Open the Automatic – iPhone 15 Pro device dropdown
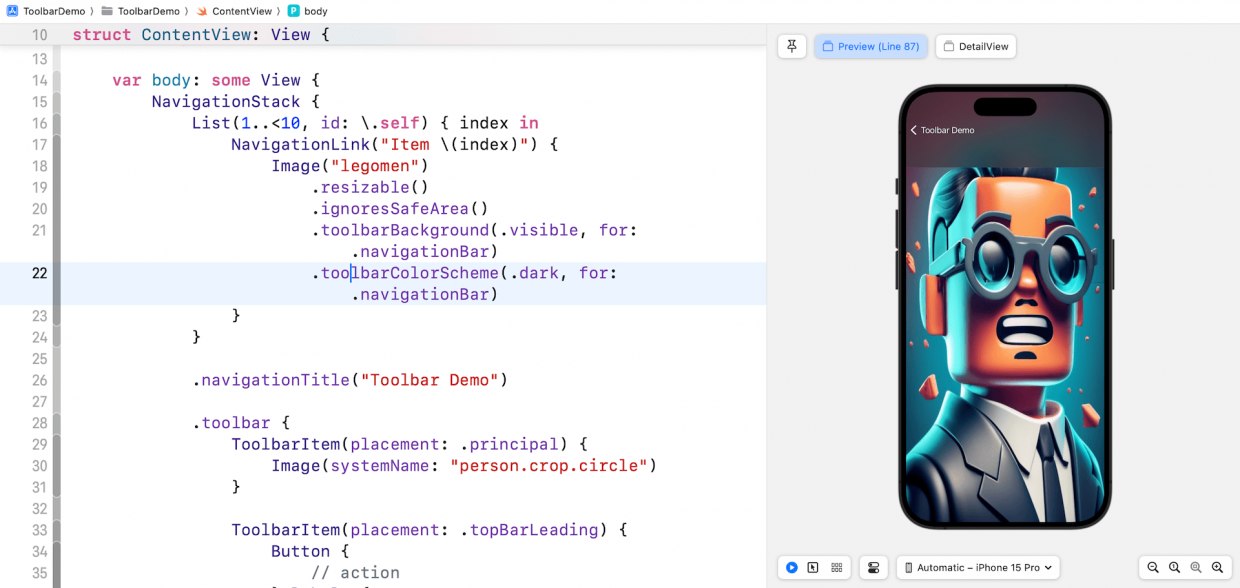This screenshot has height=588, width=1240. (977, 567)
